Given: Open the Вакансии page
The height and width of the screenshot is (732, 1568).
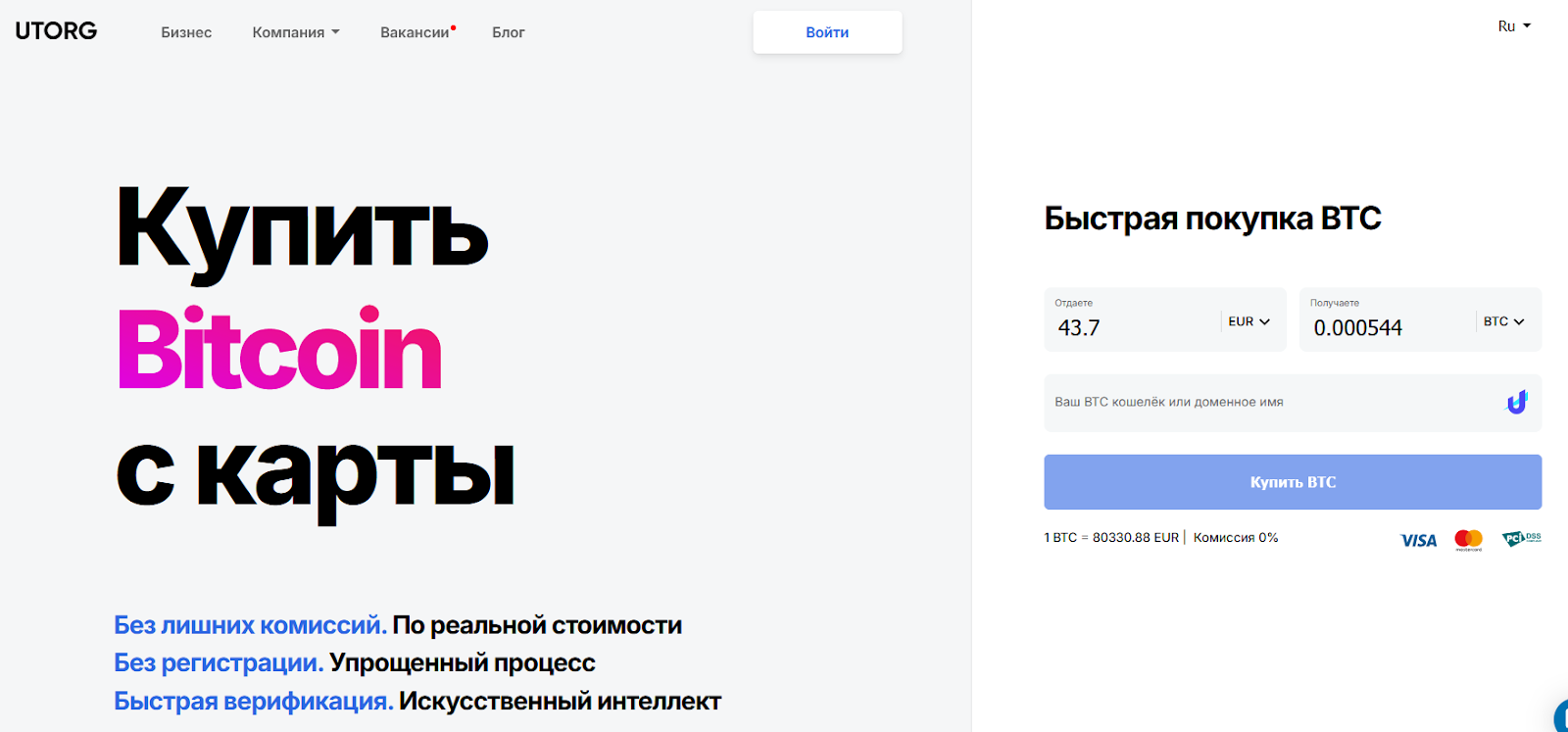Looking at the screenshot, I should (415, 32).
